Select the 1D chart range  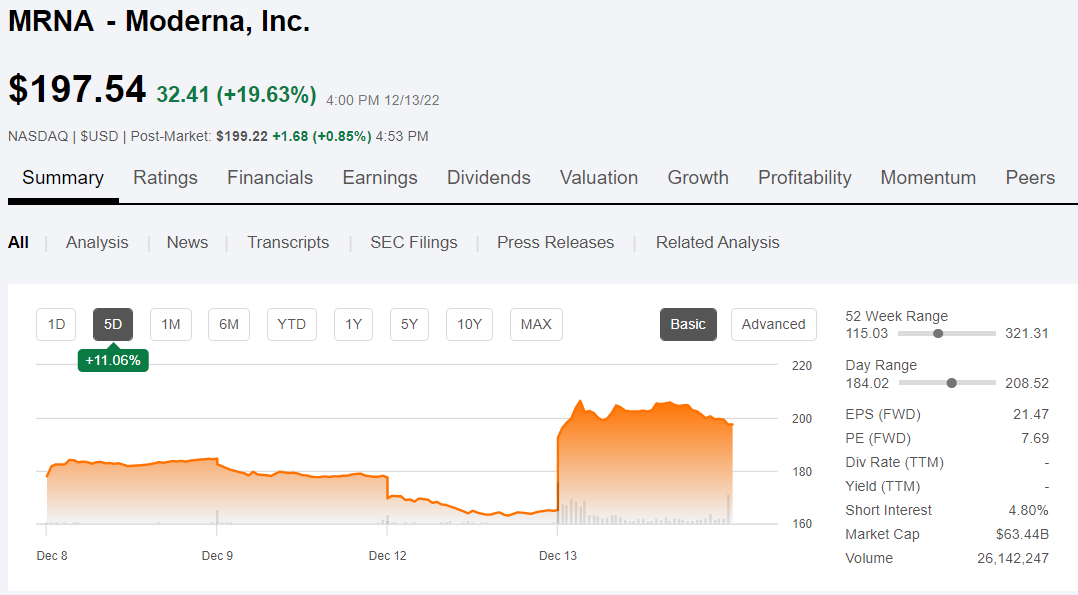click(x=56, y=324)
